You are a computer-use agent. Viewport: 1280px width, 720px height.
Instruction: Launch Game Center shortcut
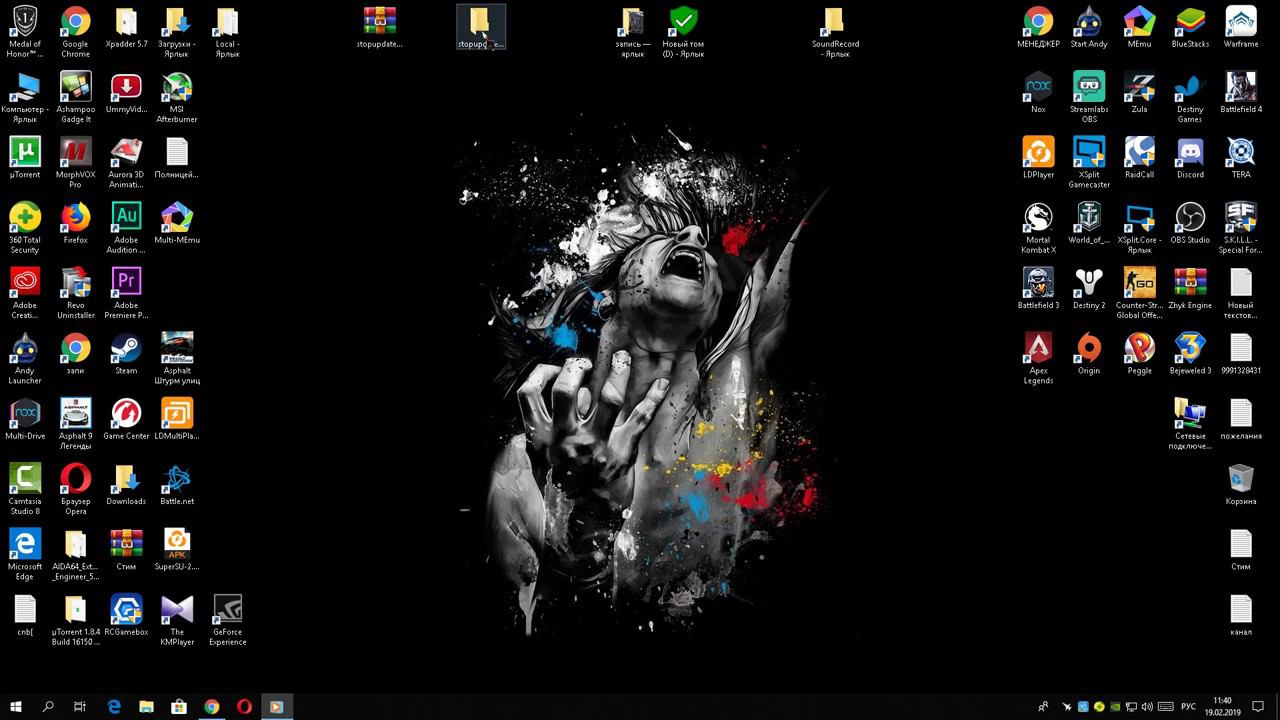pos(126,419)
